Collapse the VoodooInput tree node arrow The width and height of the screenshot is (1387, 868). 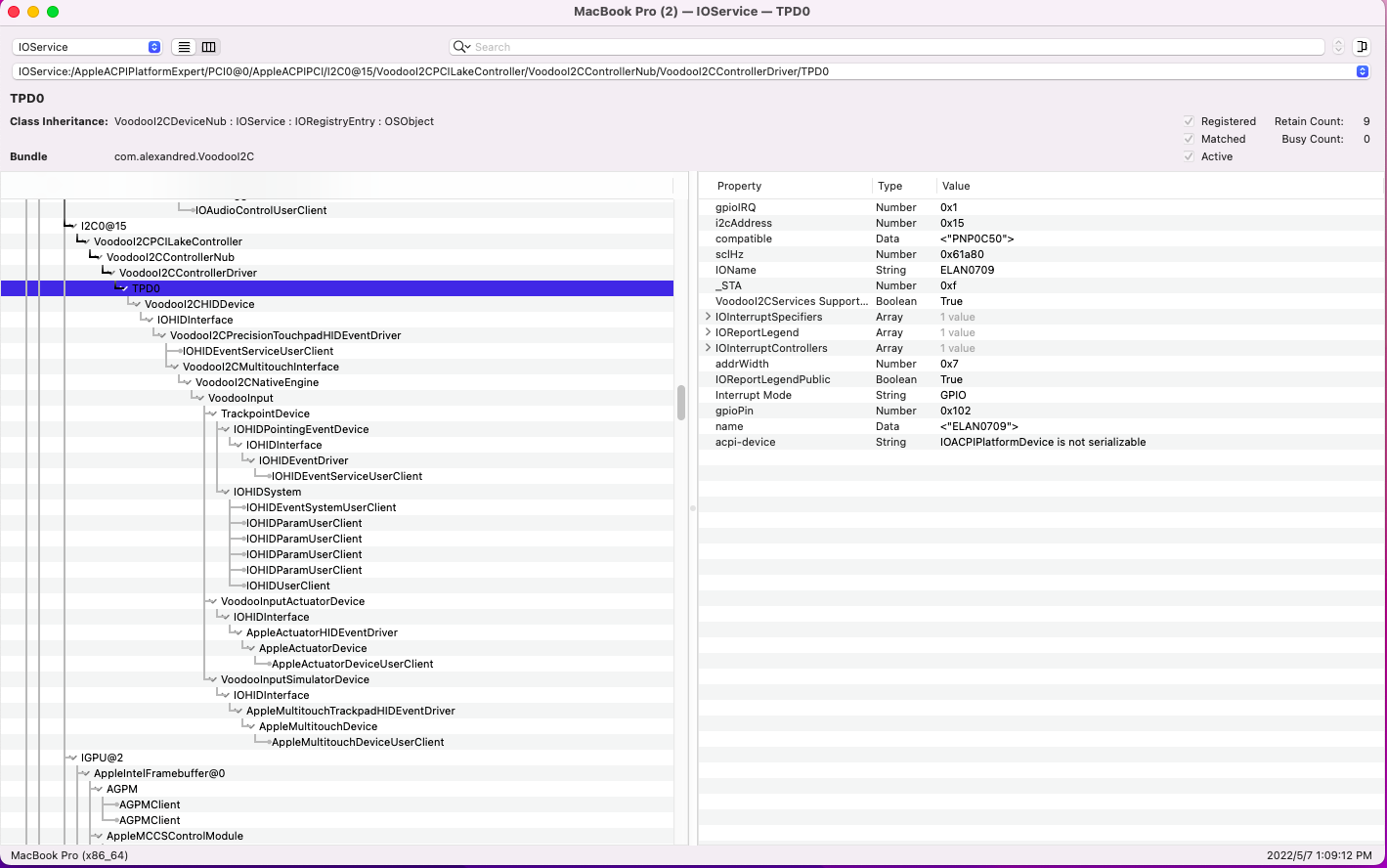click(199, 398)
